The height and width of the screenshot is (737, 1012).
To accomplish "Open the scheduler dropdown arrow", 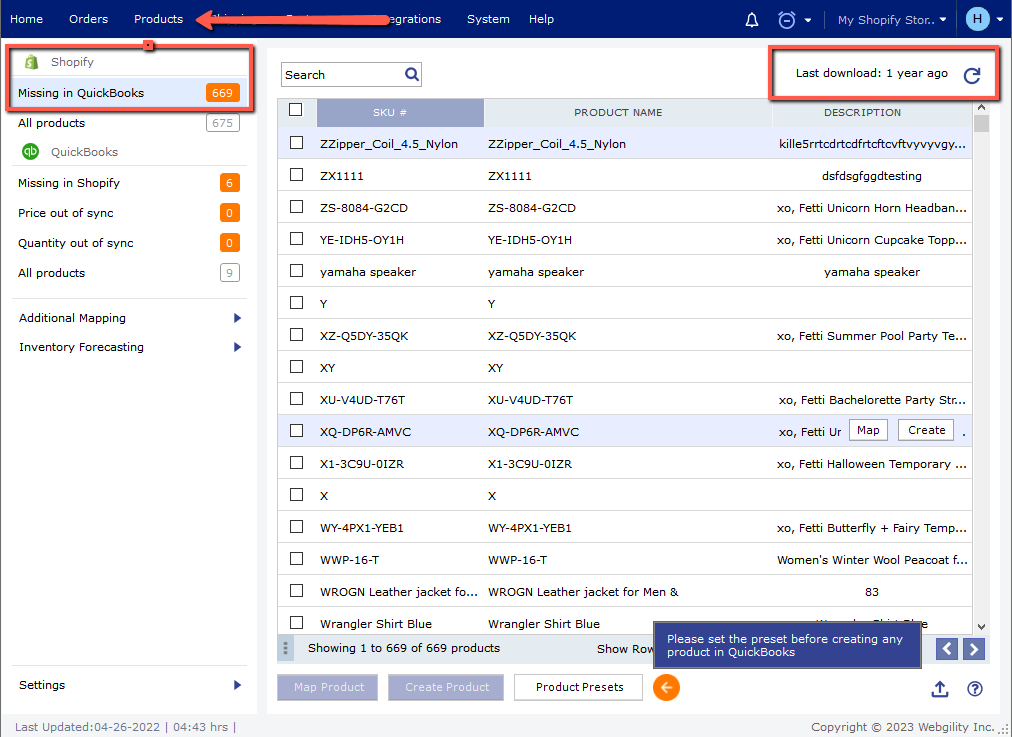I will point(808,20).
